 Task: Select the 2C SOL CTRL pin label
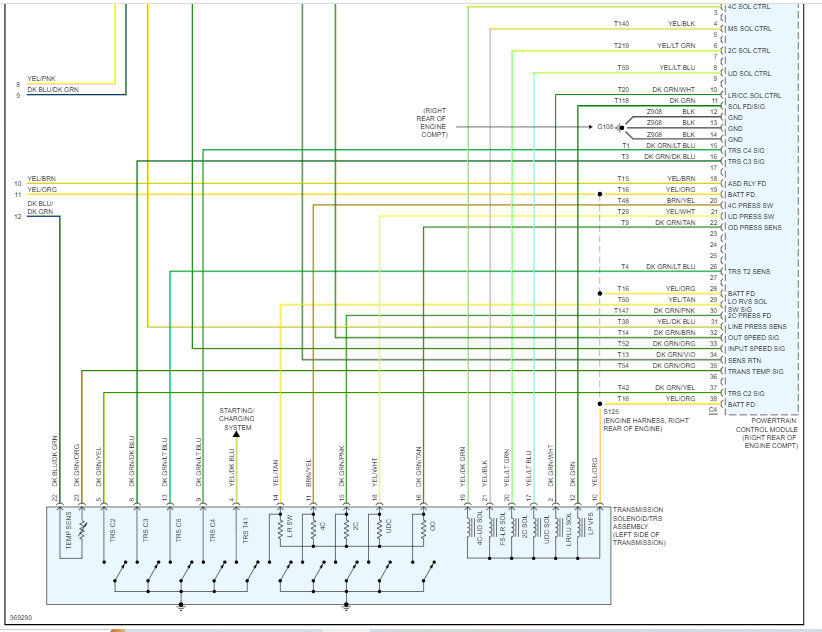tap(749, 51)
